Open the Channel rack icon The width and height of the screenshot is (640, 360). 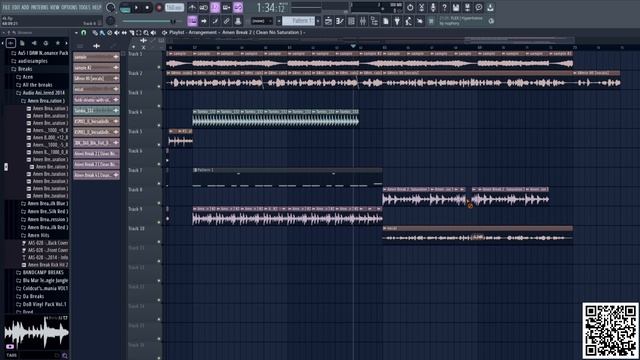coord(351,21)
